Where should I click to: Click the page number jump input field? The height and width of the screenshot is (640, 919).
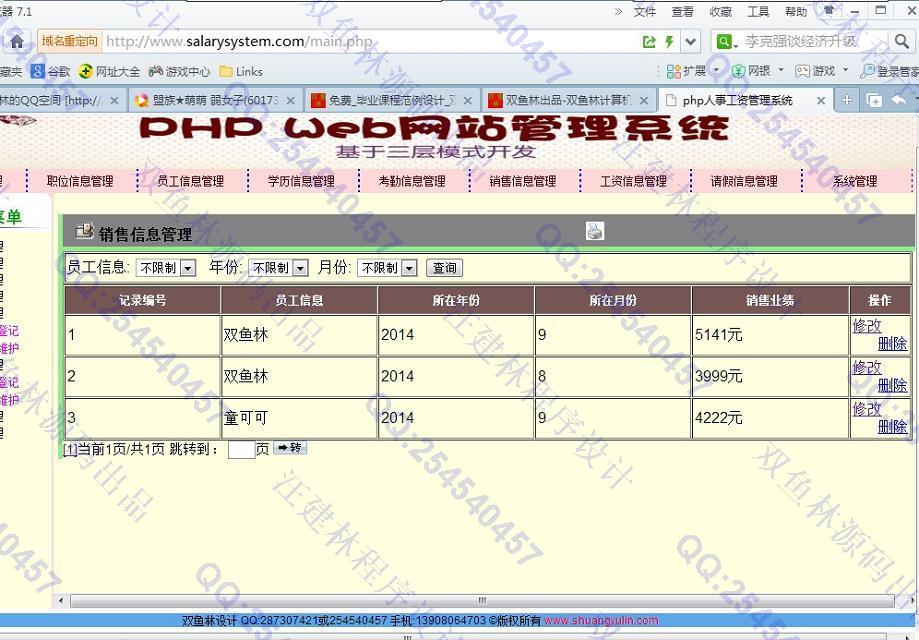(x=241, y=450)
